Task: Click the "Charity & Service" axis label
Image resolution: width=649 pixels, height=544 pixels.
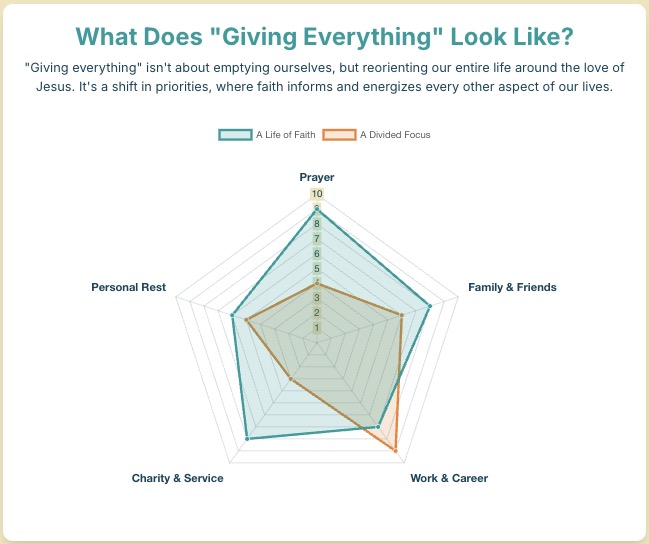Action: click(x=177, y=478)
